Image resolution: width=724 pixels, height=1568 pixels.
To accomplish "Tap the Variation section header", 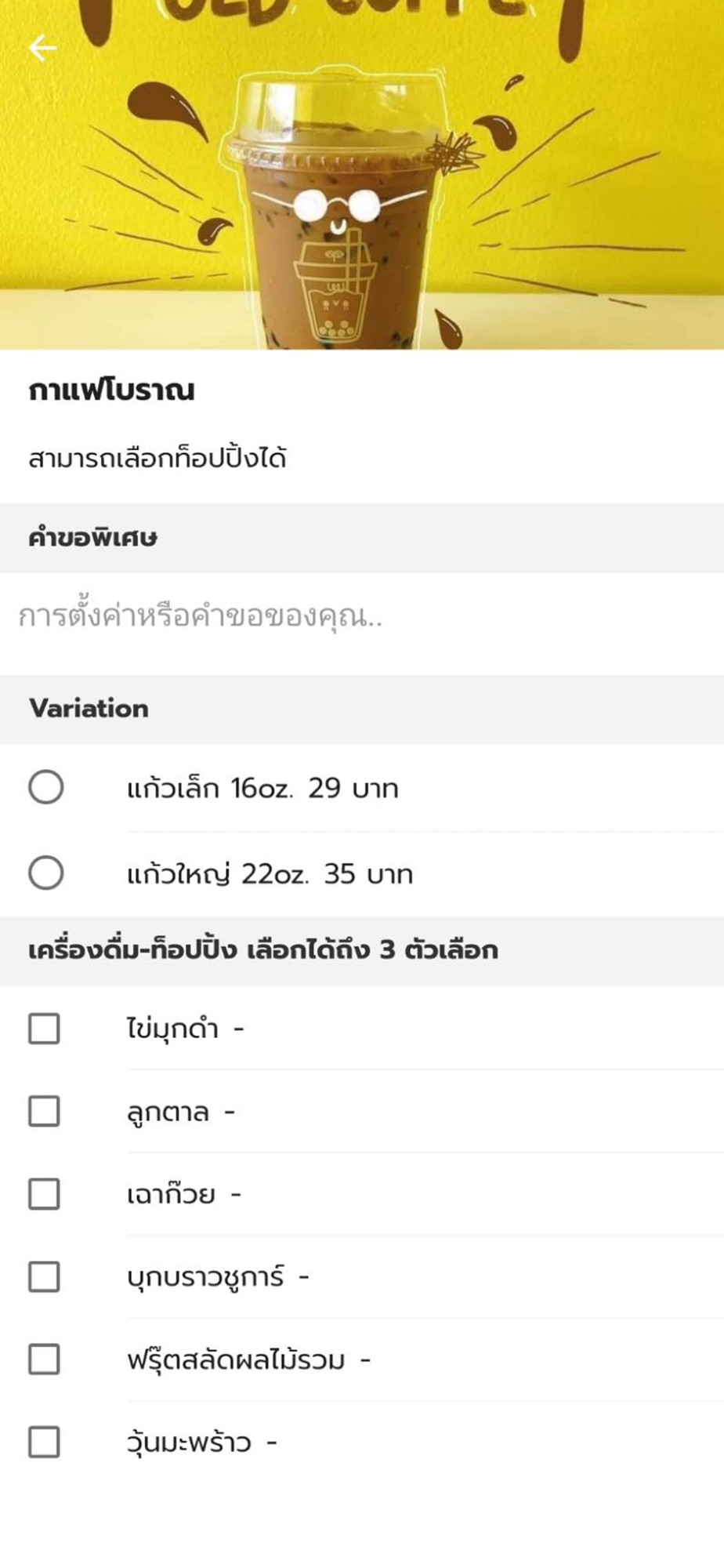I will (x=362, y=709).
